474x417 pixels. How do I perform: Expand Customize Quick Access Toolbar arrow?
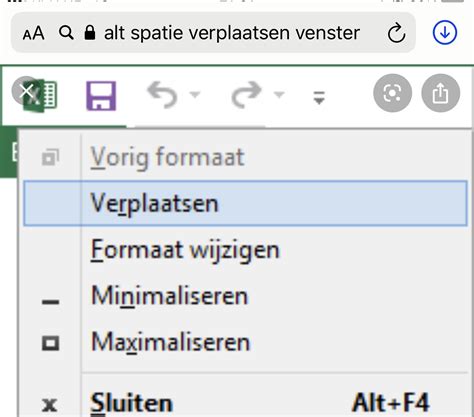(319, 97)
